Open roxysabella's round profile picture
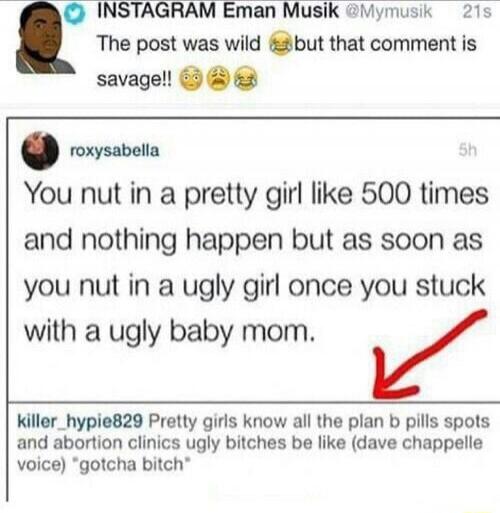Viewport: 500px width, 513px height. pos(40,151)
